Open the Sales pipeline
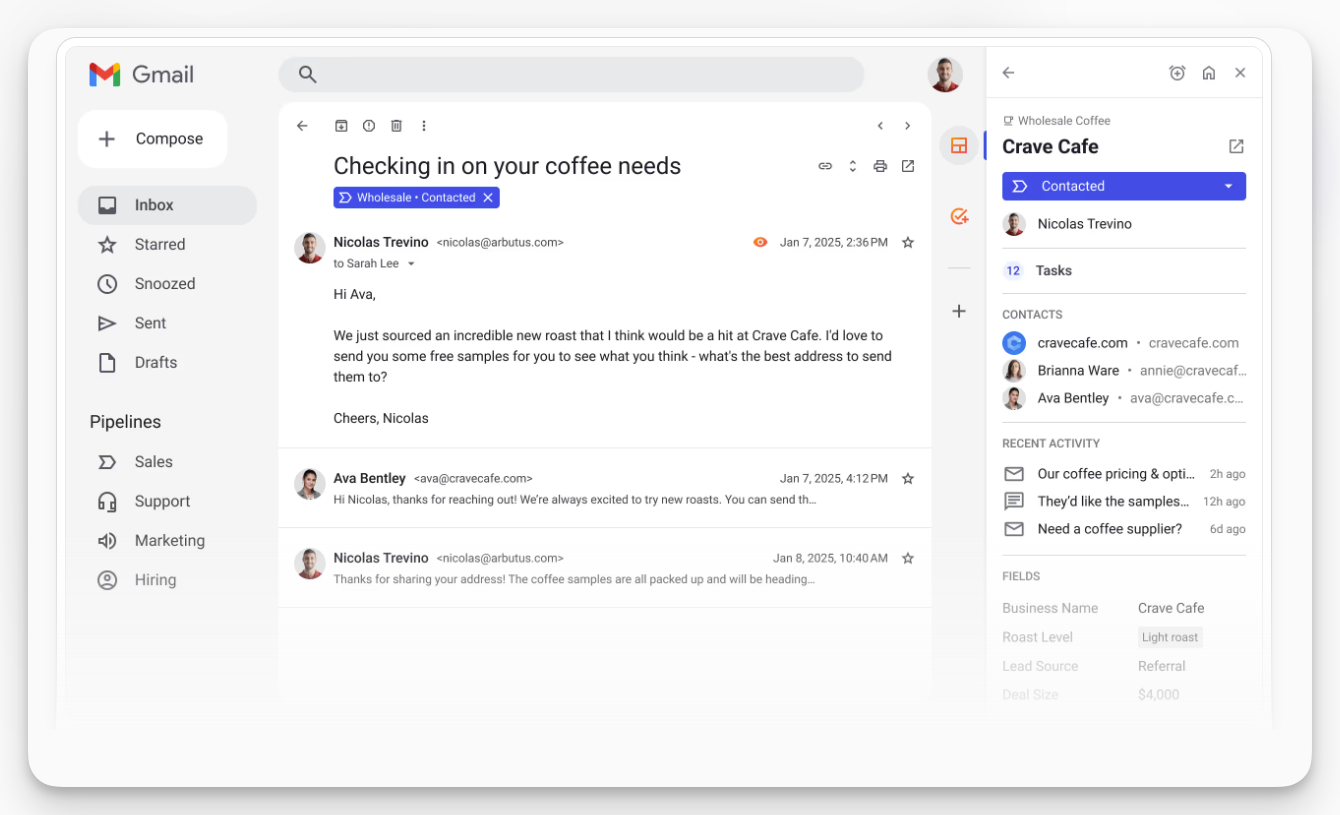This screenshot has height=815, width=1340. (x=153, y=462)
